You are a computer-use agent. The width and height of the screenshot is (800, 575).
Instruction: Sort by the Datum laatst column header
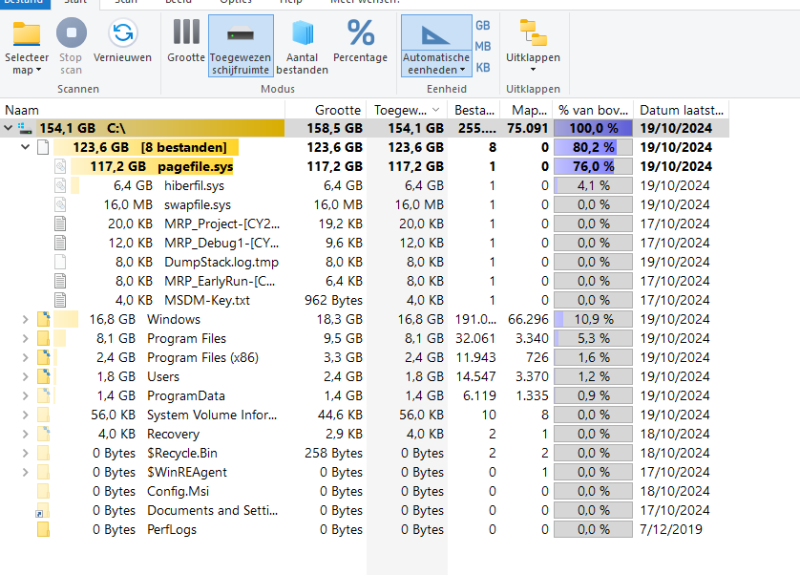coord(681,110)
